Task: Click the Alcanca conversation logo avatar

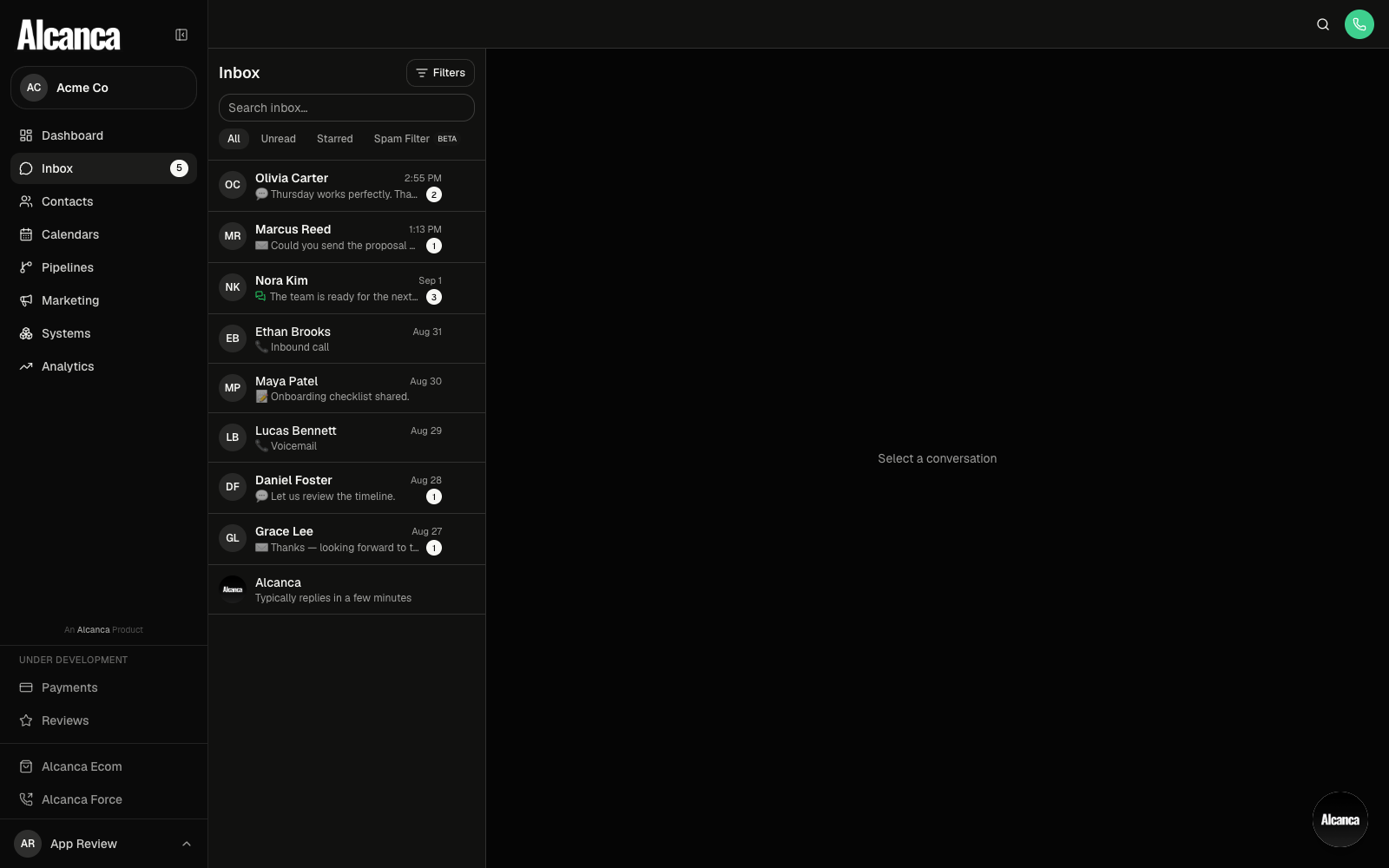Action: (233, 589)
